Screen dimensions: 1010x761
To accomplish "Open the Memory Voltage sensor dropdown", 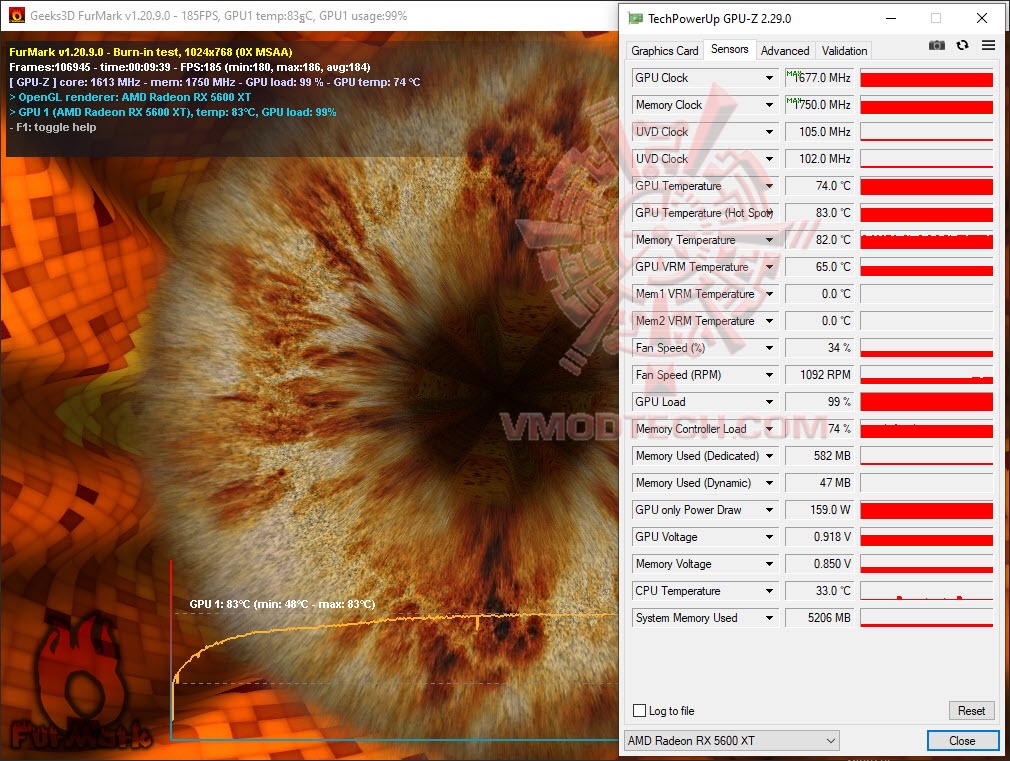I will click(x=769, y=564).
